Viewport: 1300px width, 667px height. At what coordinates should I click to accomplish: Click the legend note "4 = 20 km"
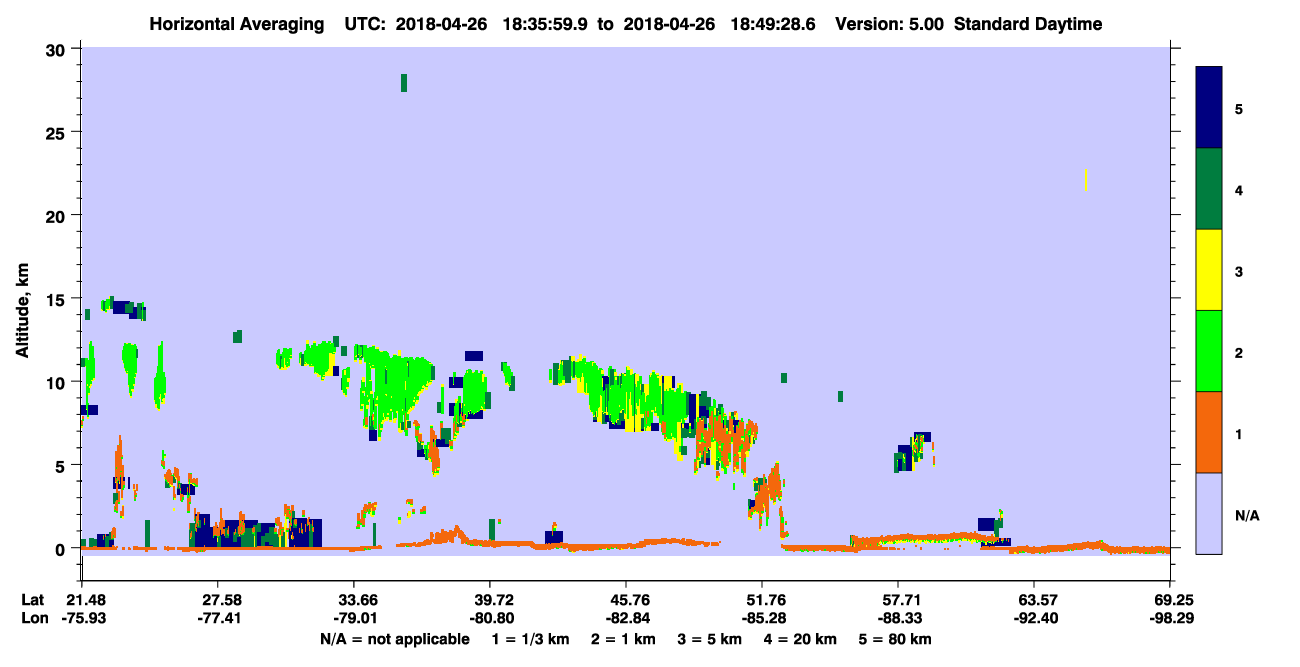(802, 639)
